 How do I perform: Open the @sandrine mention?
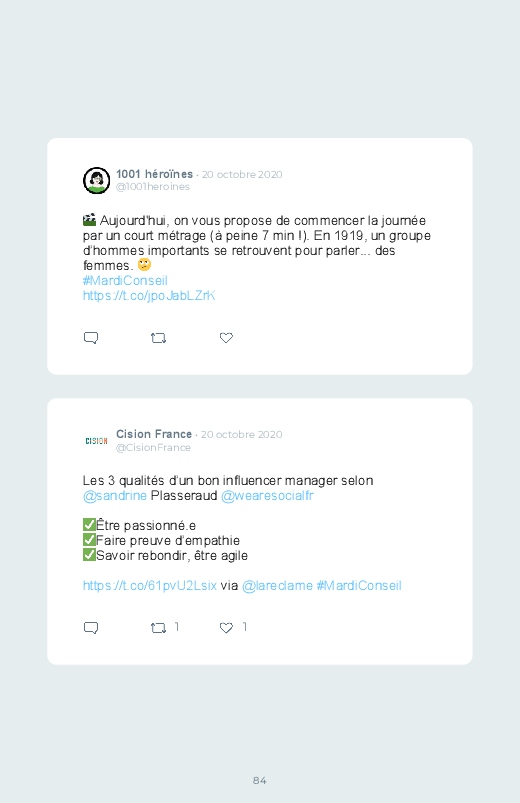[115, 496]
